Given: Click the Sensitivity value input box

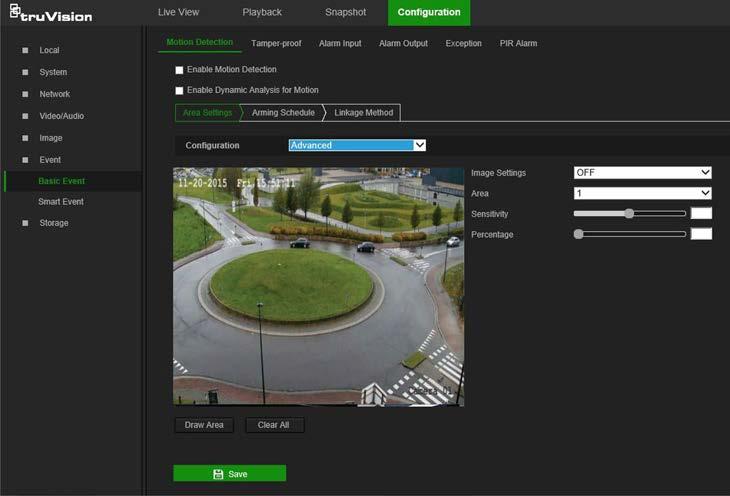Looking at the screenshot, I should point(701,213).
